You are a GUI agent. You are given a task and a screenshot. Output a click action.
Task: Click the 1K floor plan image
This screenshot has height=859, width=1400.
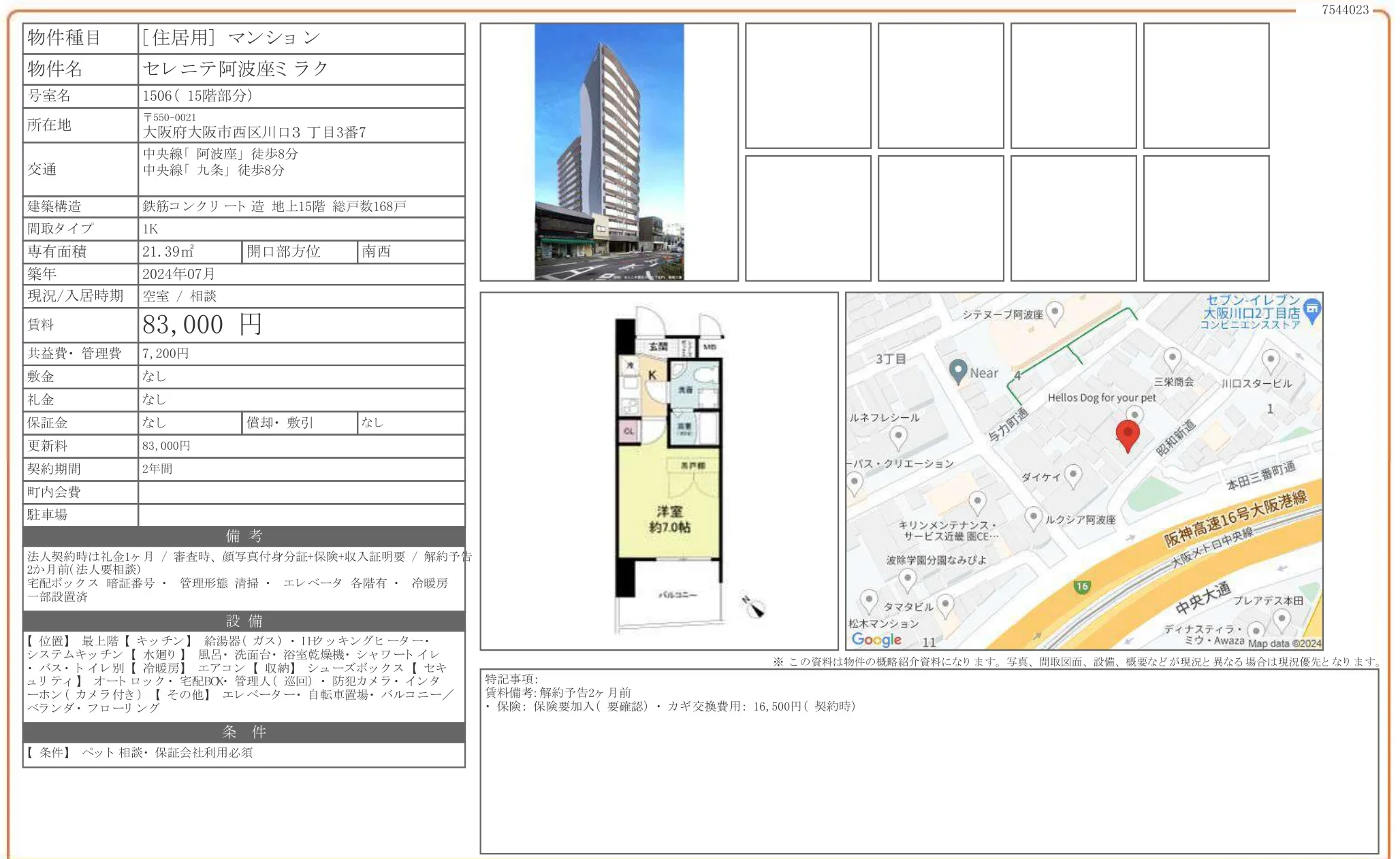click(669, 470)
